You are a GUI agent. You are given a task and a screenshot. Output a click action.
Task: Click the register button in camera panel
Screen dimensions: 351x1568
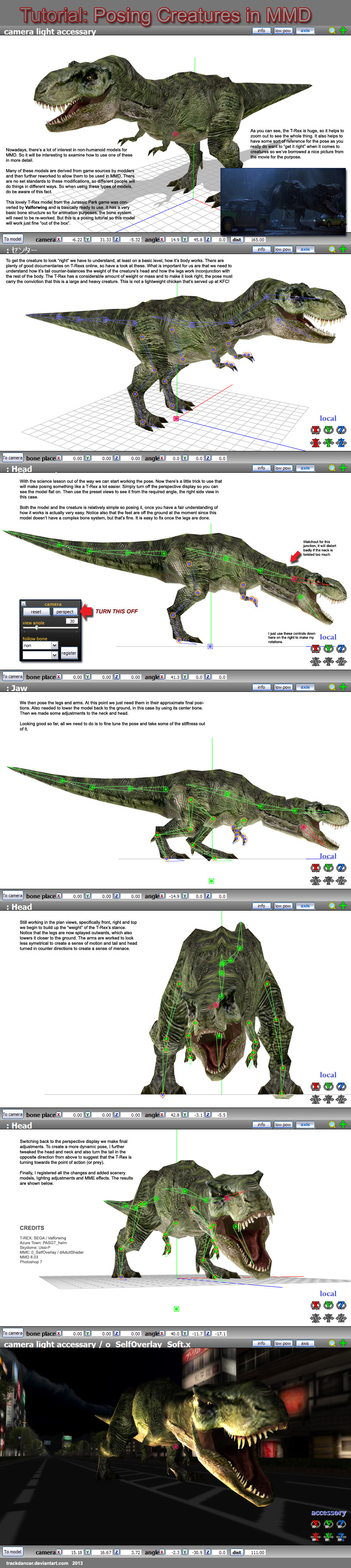click(69, 653)
